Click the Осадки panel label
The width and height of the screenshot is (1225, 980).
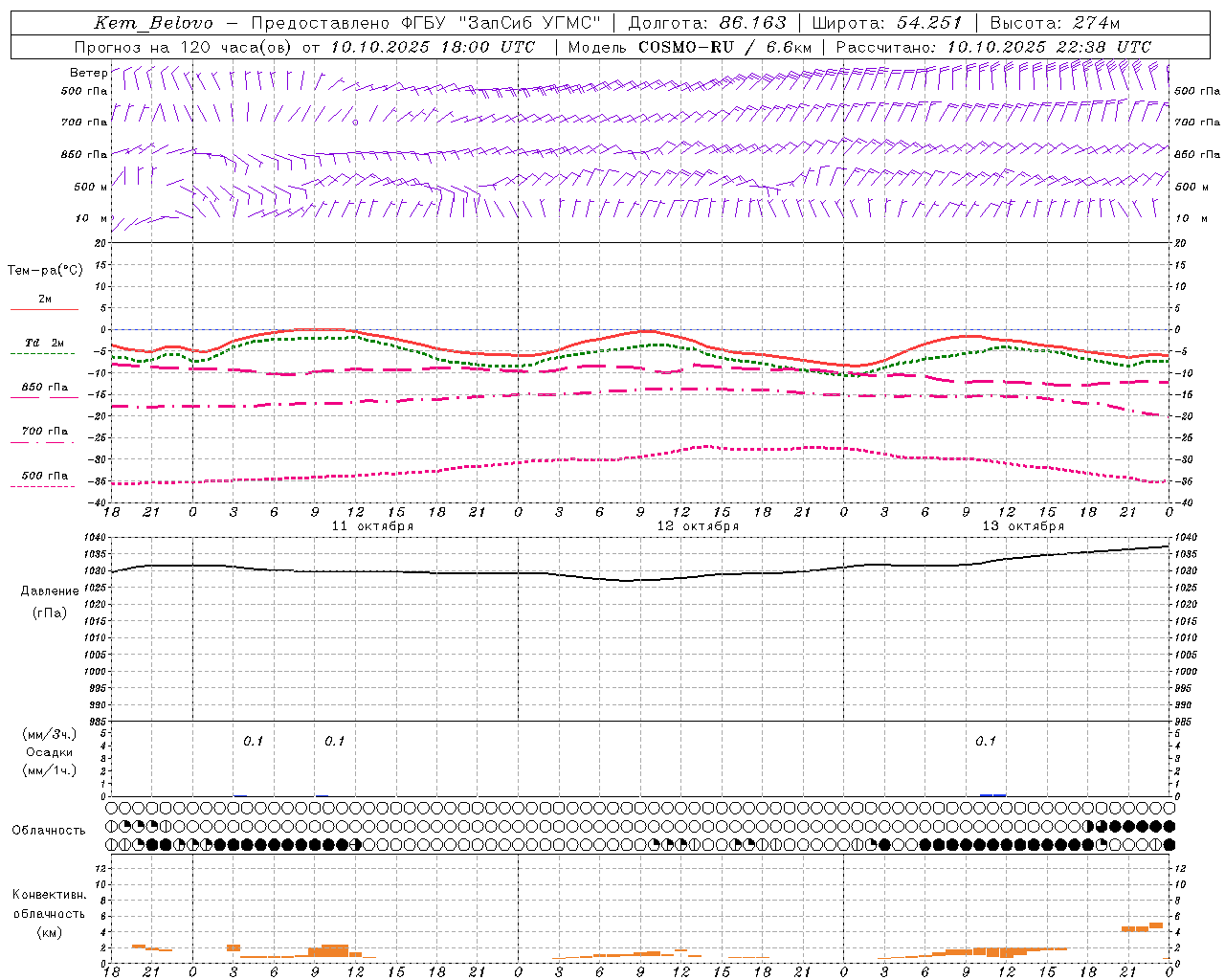[x=50, y=752]
